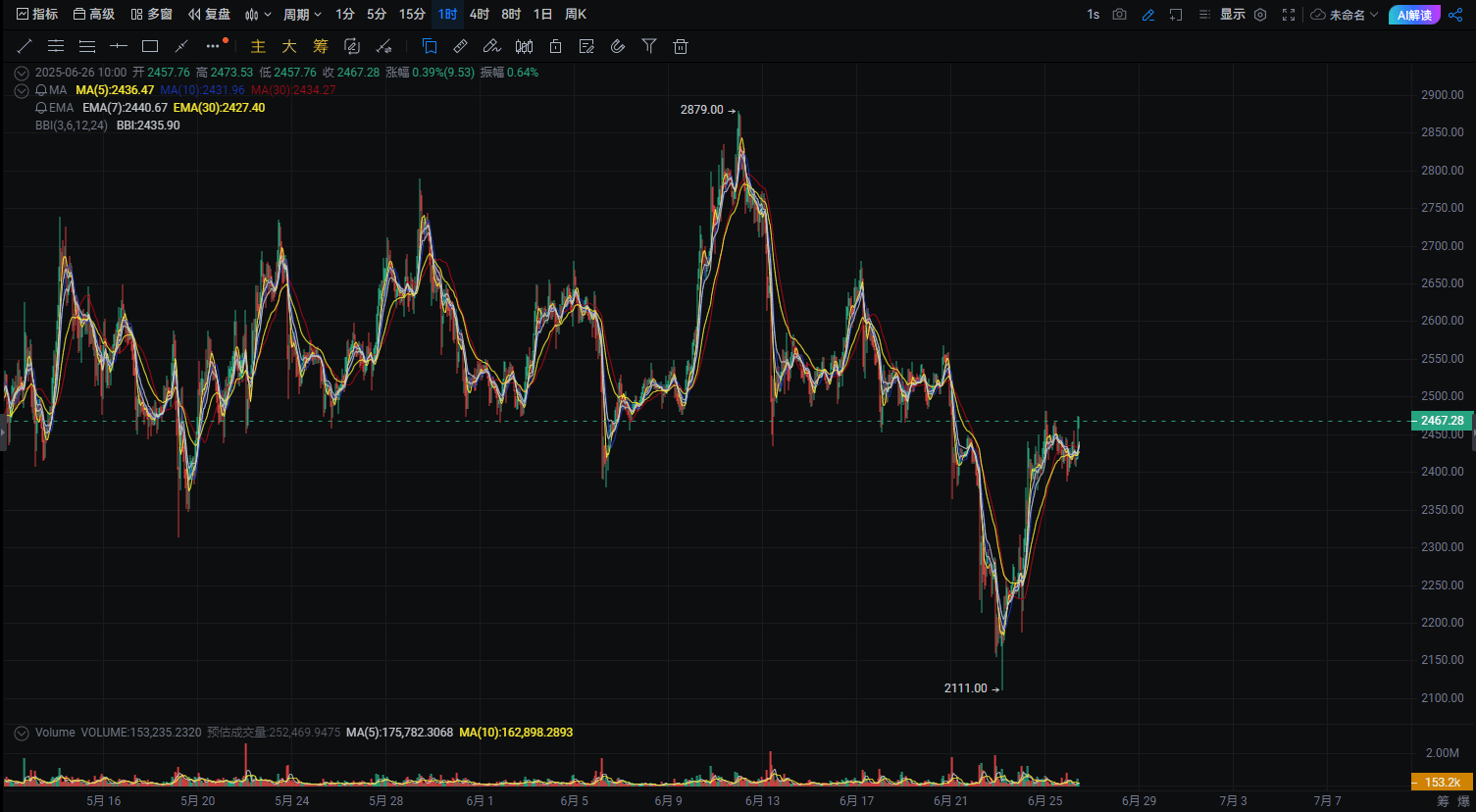Select the ruler measurement tool

tap(461, 46)
